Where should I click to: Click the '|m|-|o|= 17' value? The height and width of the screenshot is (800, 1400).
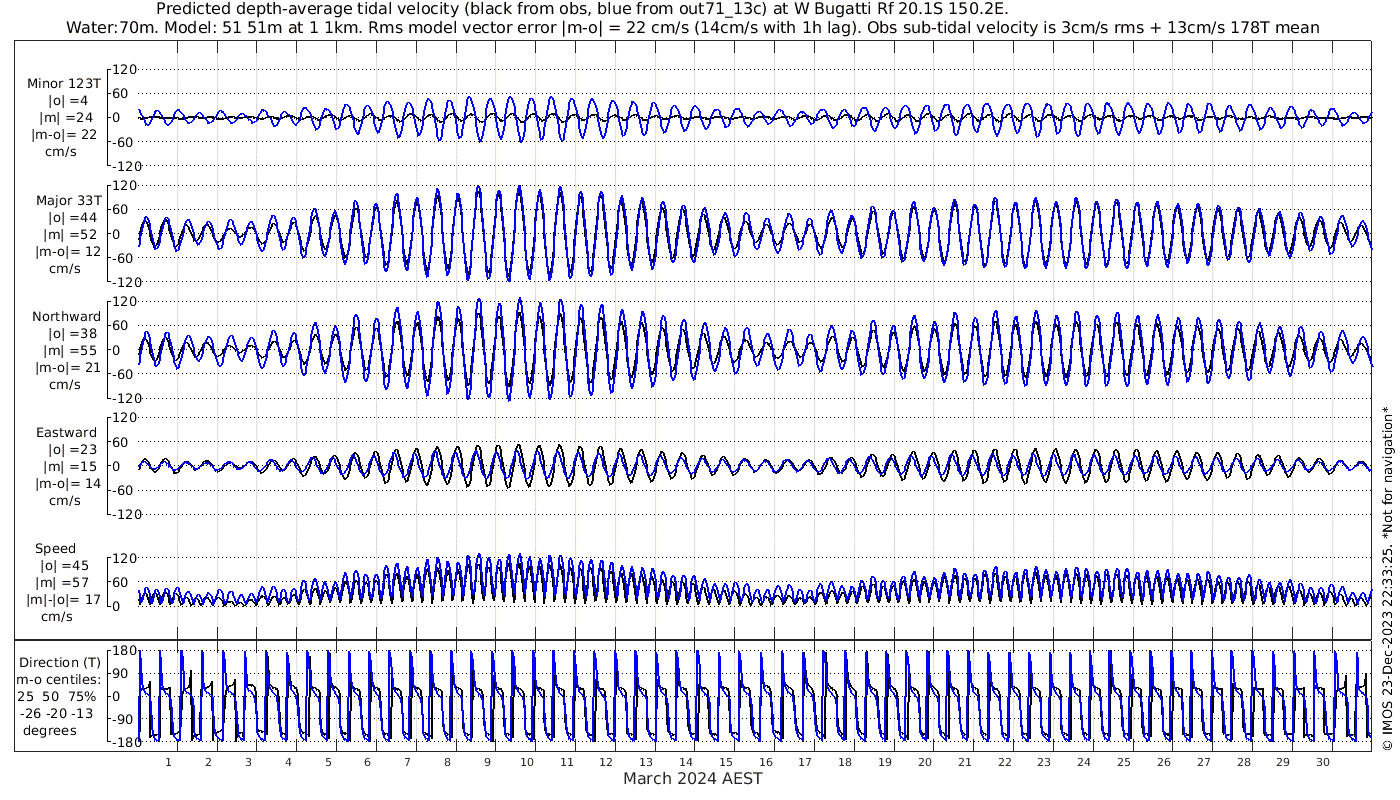(64, 600)
